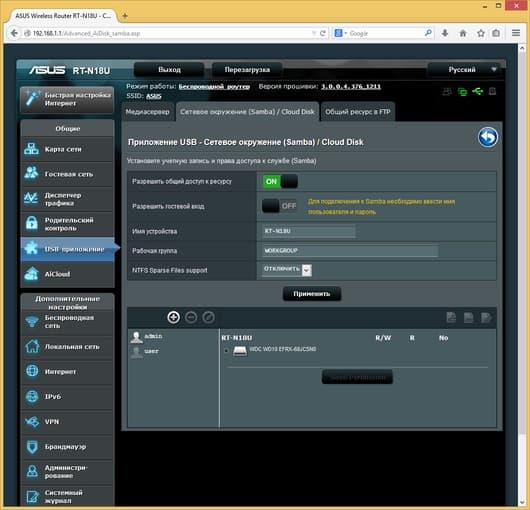Open Системный журнал notepad icon

coord(32,496)
